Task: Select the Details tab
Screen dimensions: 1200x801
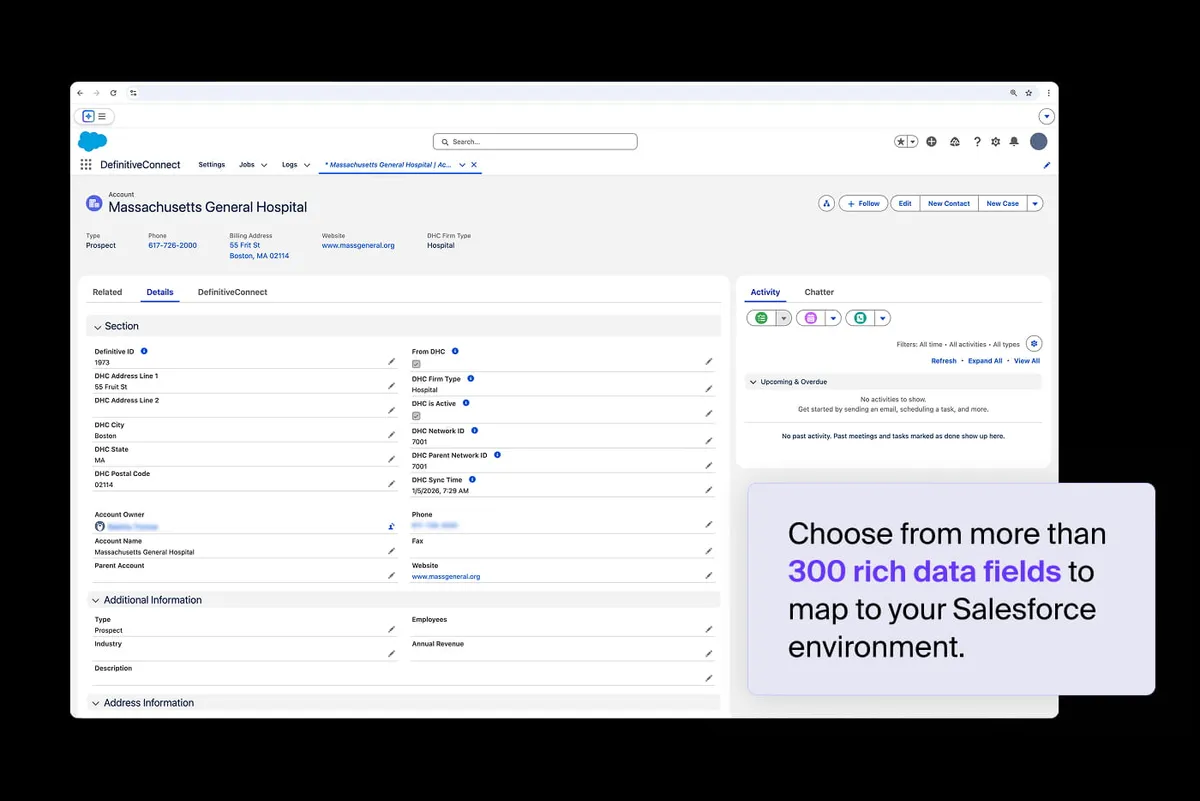Action: coord(160,292)
